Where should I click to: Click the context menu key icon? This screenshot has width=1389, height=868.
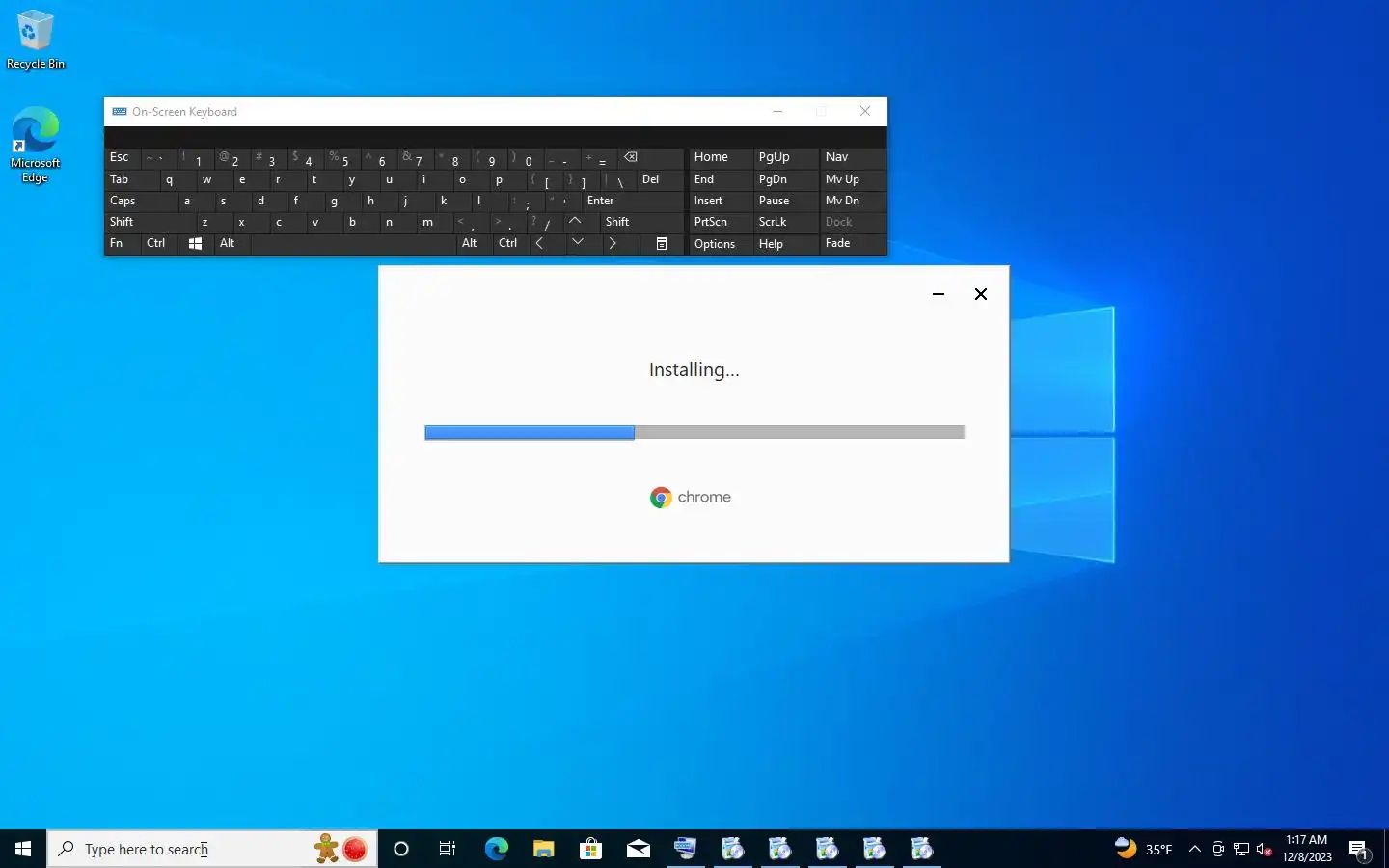coord(662,243)
